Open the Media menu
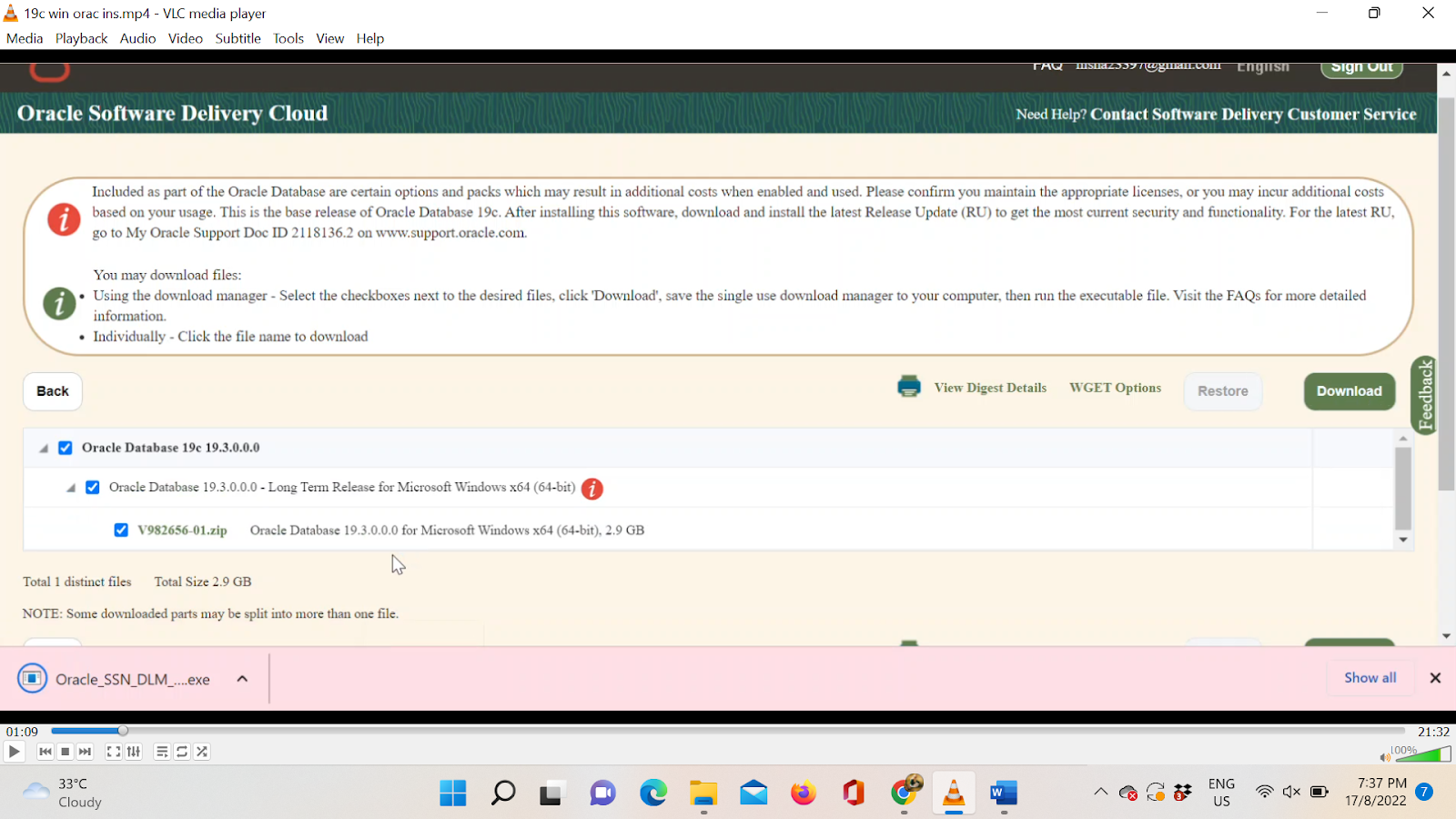Screen dimensions: 1456x819 (25, 38)
